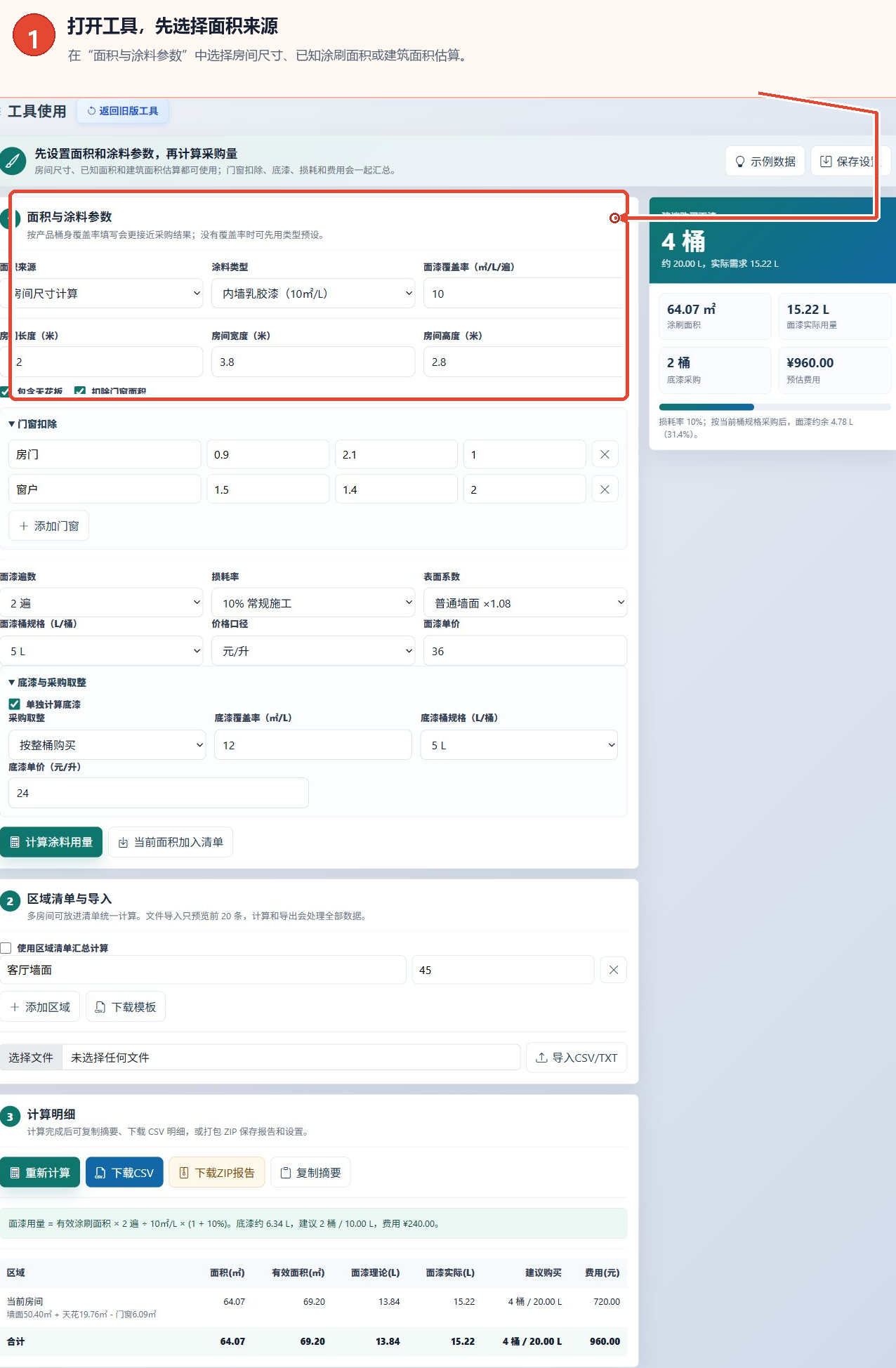This screenshot has width=896, height=1368.
Task: Click the 建议购买 column header
Action: [x=543, y=1272]
